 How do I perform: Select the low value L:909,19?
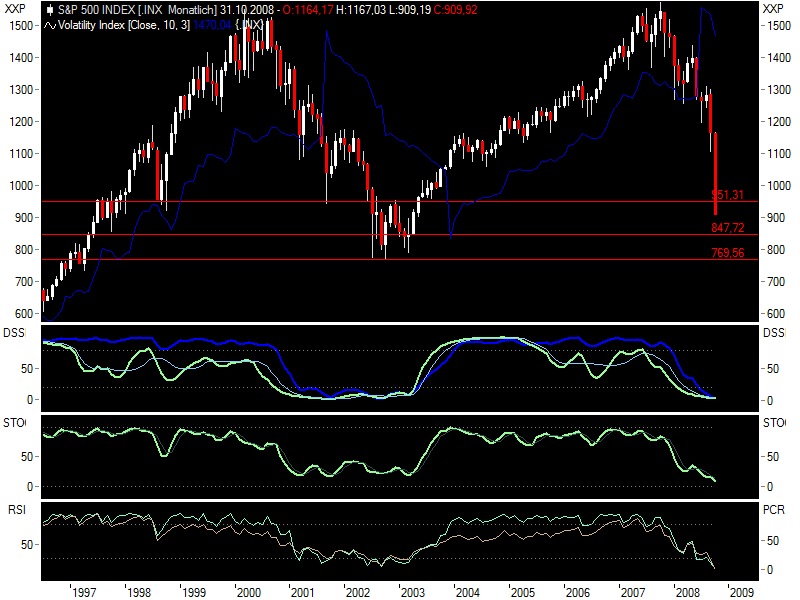tap(410, 10)
